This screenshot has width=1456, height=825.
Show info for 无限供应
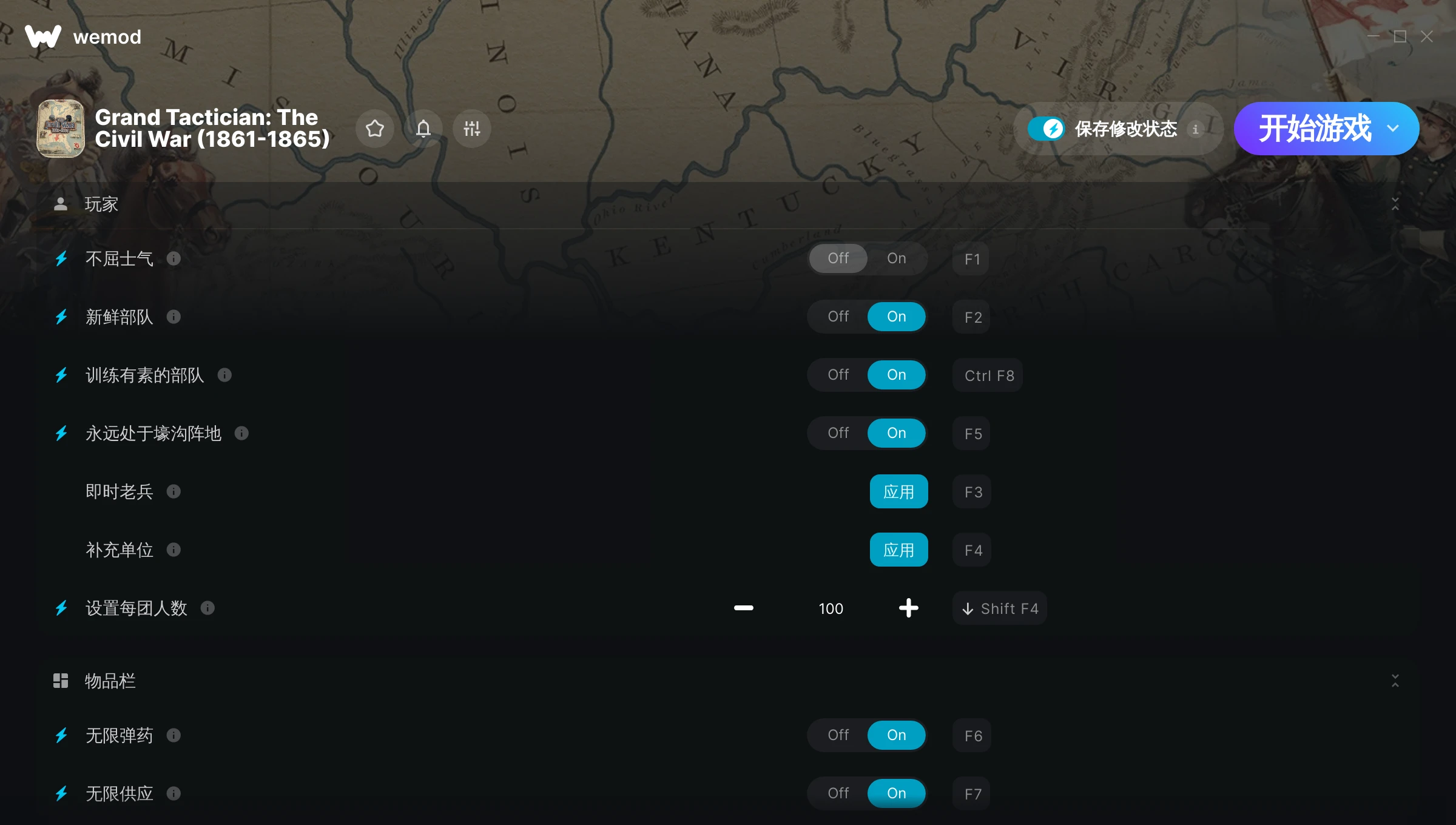tap(174, 793)
